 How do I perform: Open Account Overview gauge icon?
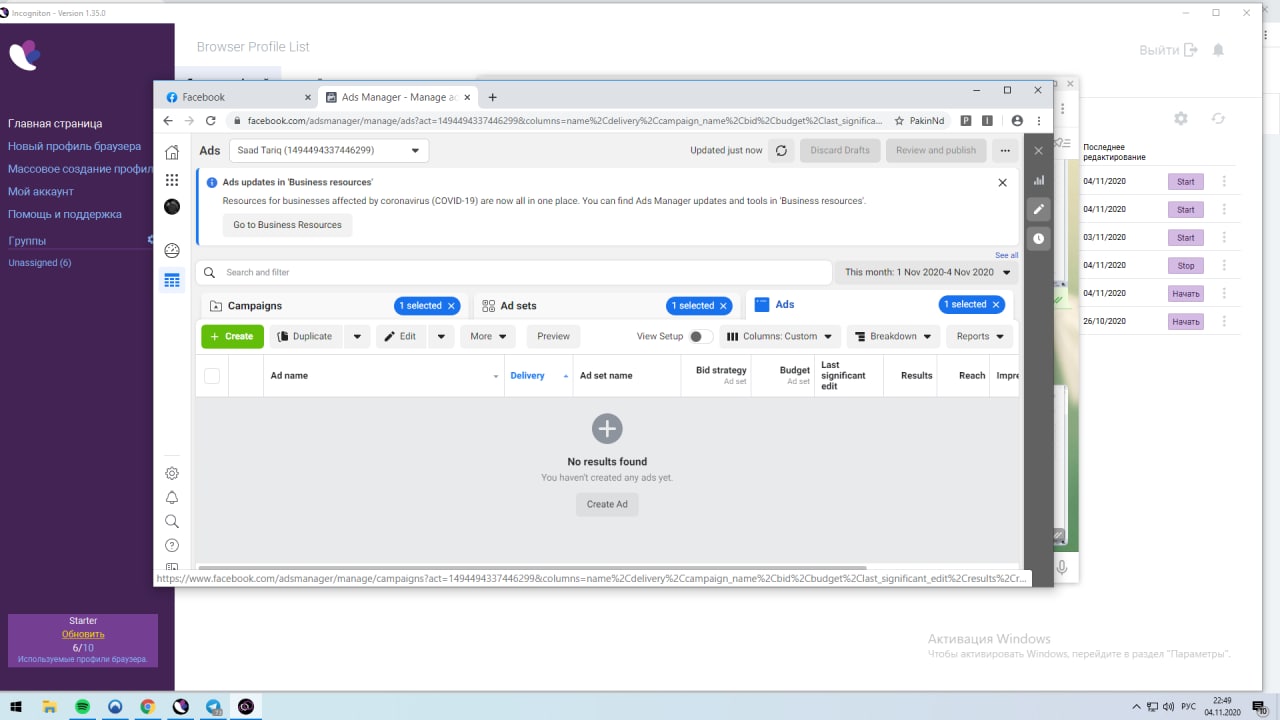(x=172, y=251)
